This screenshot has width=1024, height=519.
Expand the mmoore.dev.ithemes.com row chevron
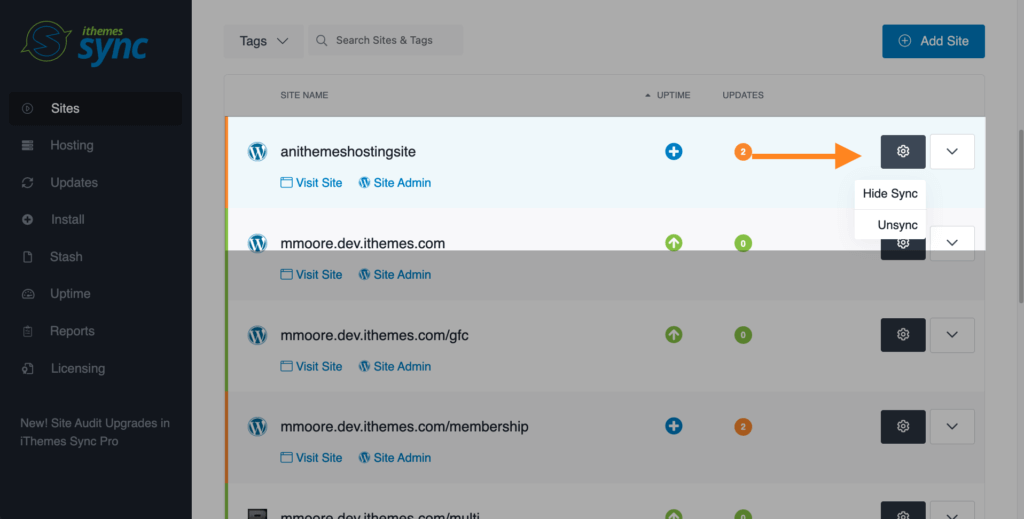tap(952, 243)
